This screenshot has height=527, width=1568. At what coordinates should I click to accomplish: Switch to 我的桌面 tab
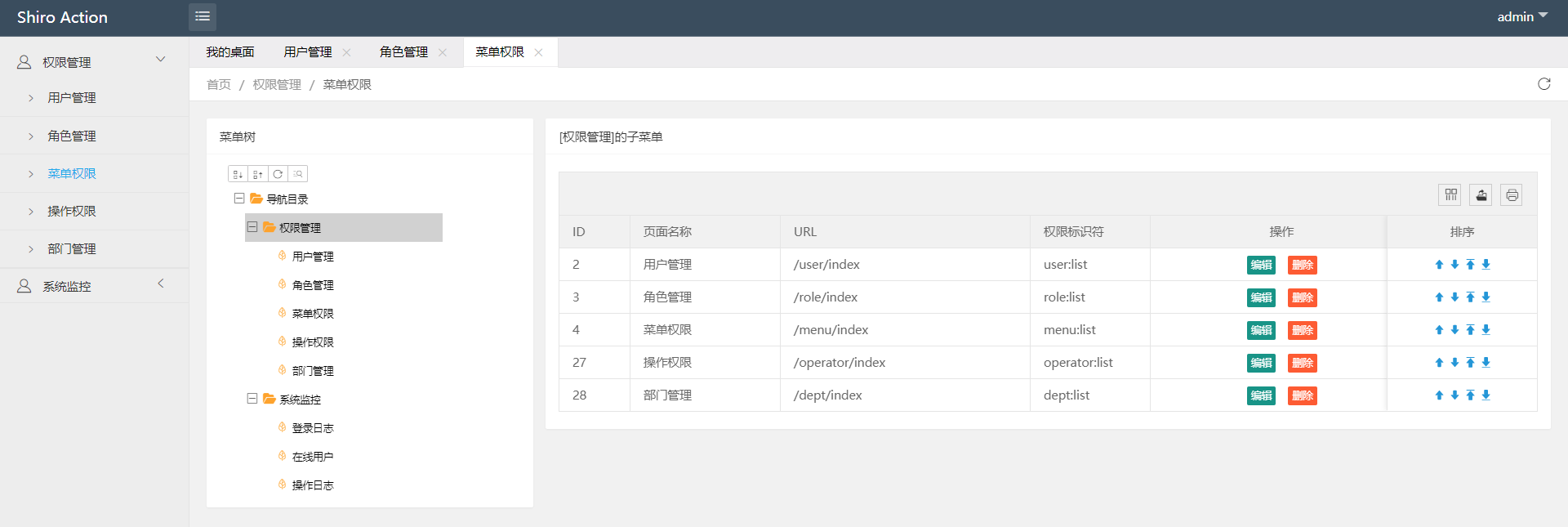coord(229,52)
